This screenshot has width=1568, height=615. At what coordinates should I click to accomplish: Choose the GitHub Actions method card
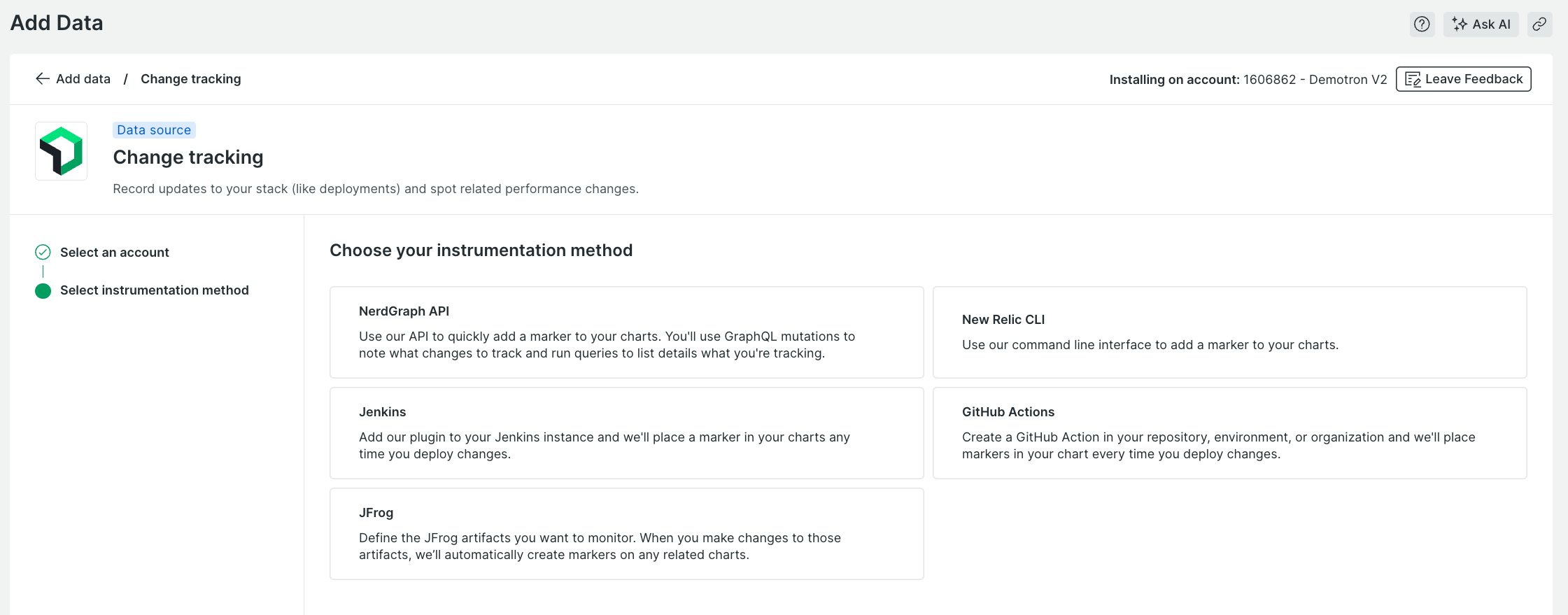[x=1229, y=433]
